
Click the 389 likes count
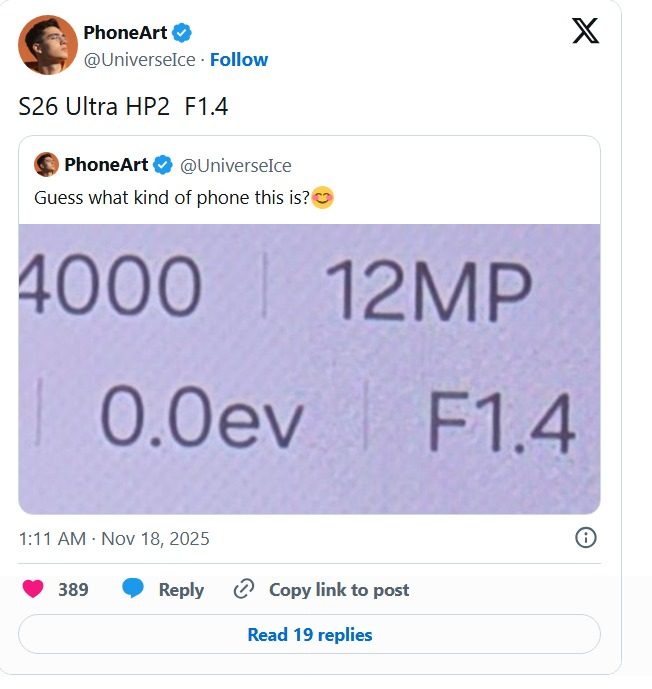click(73, 590)
